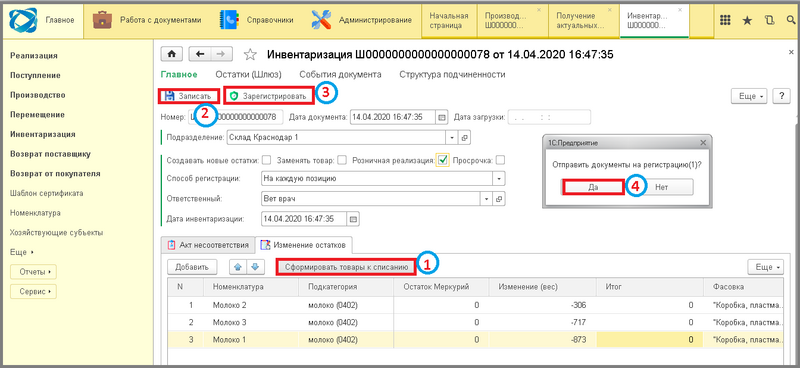Uncheck Розничная реализация checkbox
This screenshot has width=800, height=368.
[x=442, y=160]
